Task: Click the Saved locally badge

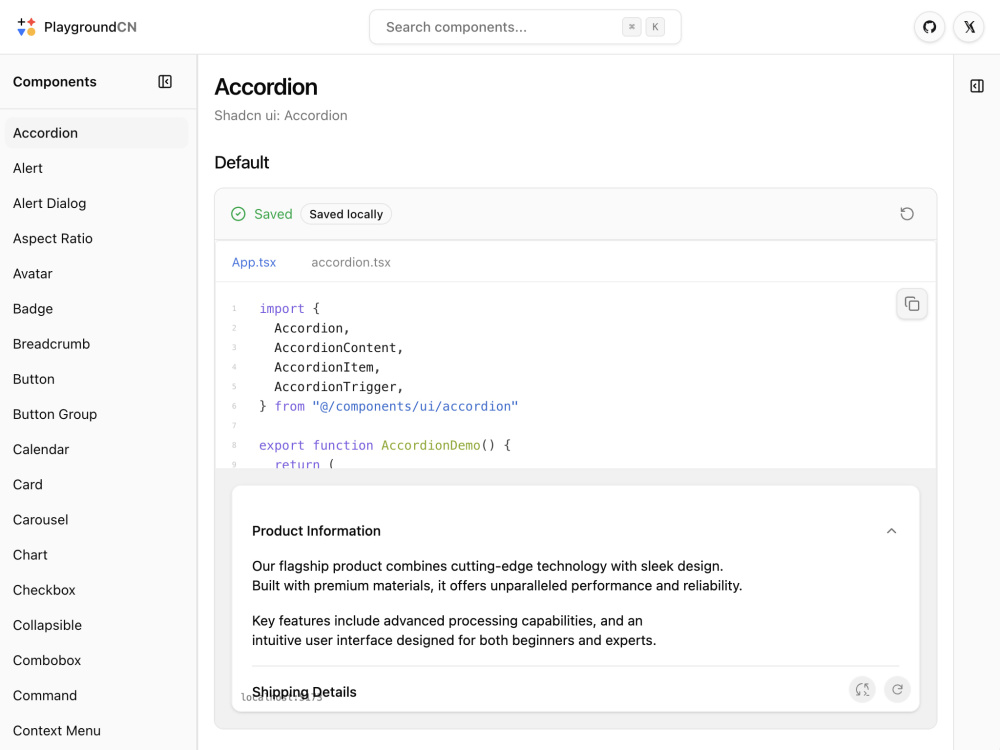Action: [346, 214]
